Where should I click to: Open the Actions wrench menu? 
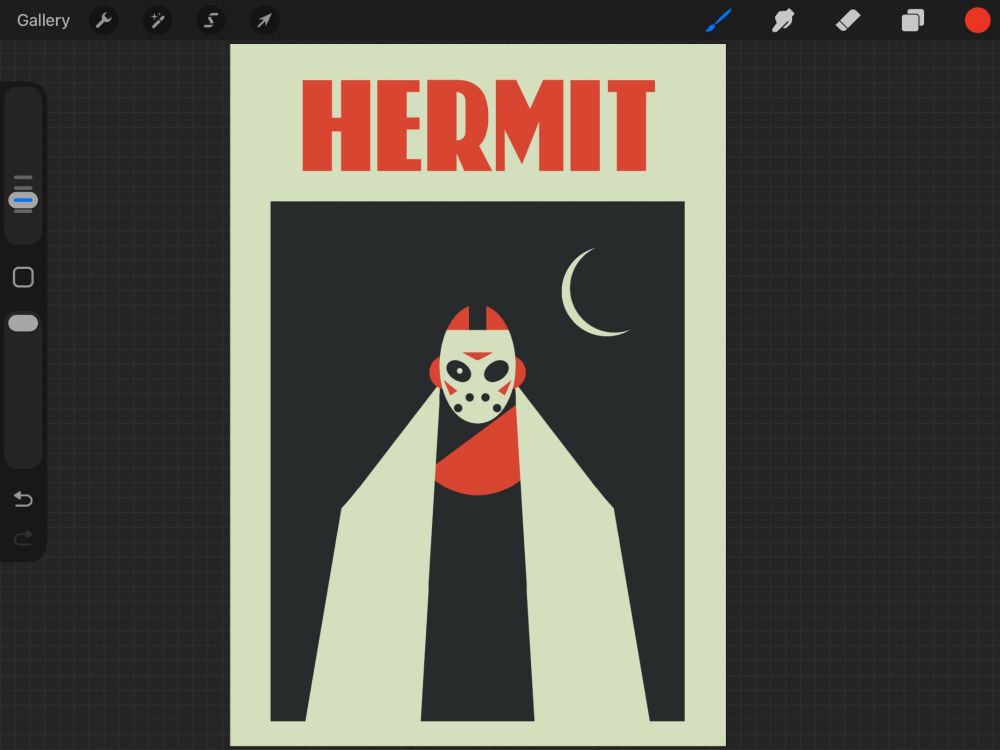point(103,20)
